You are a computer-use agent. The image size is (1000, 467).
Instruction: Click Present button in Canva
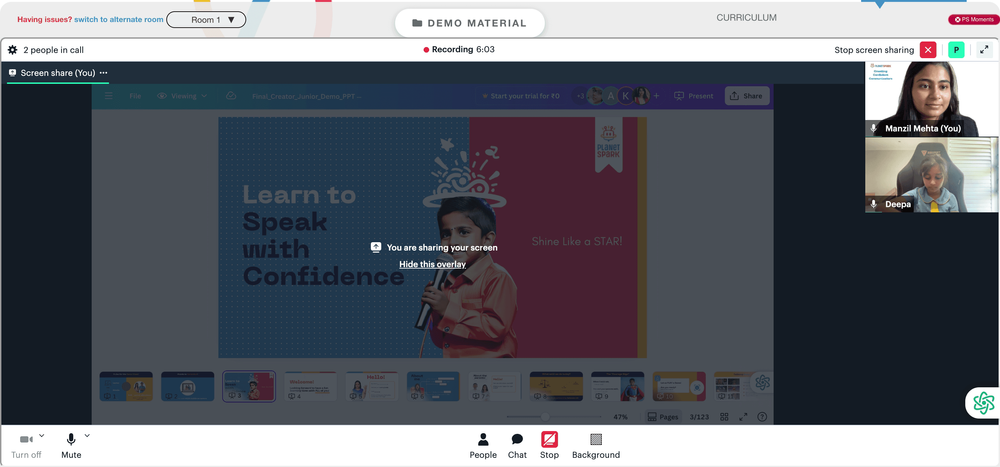(x=694, y=96)
